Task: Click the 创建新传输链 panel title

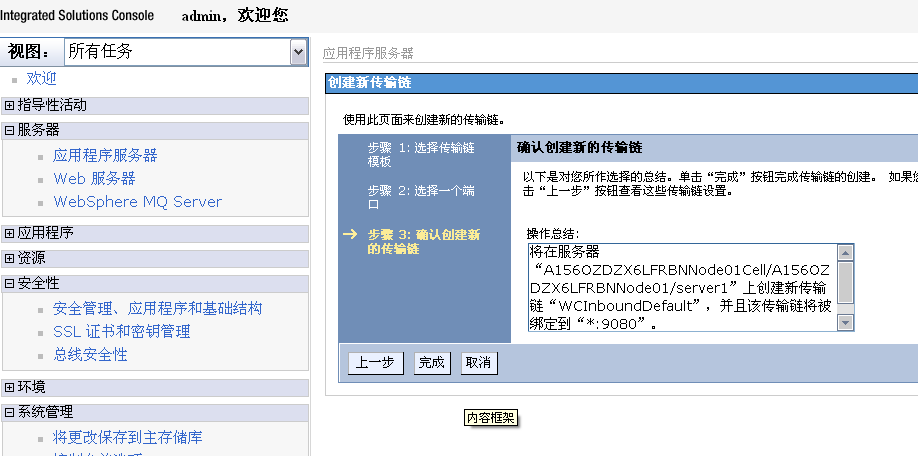Action: click(369, 83)
